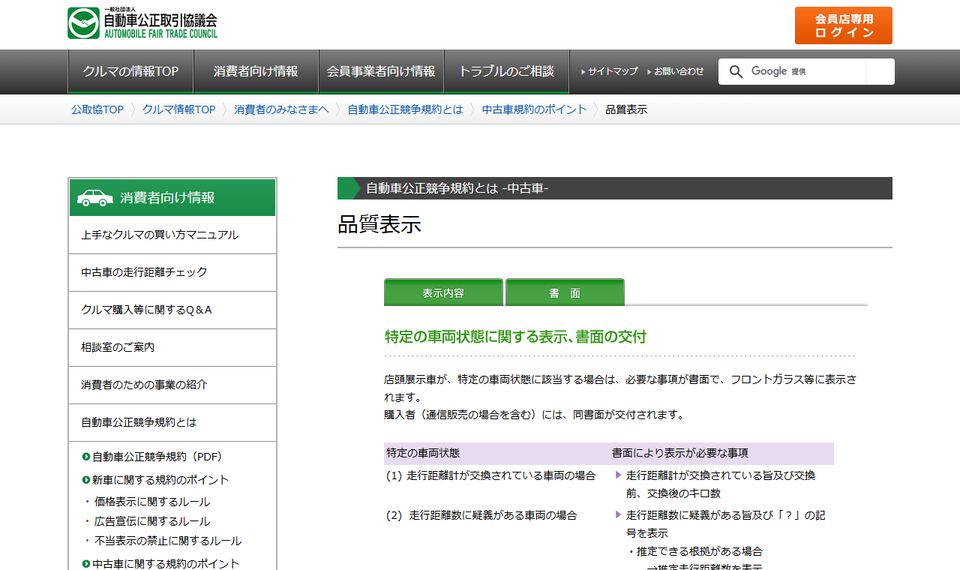Click heading 特定の車両状態に関する表示、書面の交付
The image size is (960, 570).
tap(516, 337)
